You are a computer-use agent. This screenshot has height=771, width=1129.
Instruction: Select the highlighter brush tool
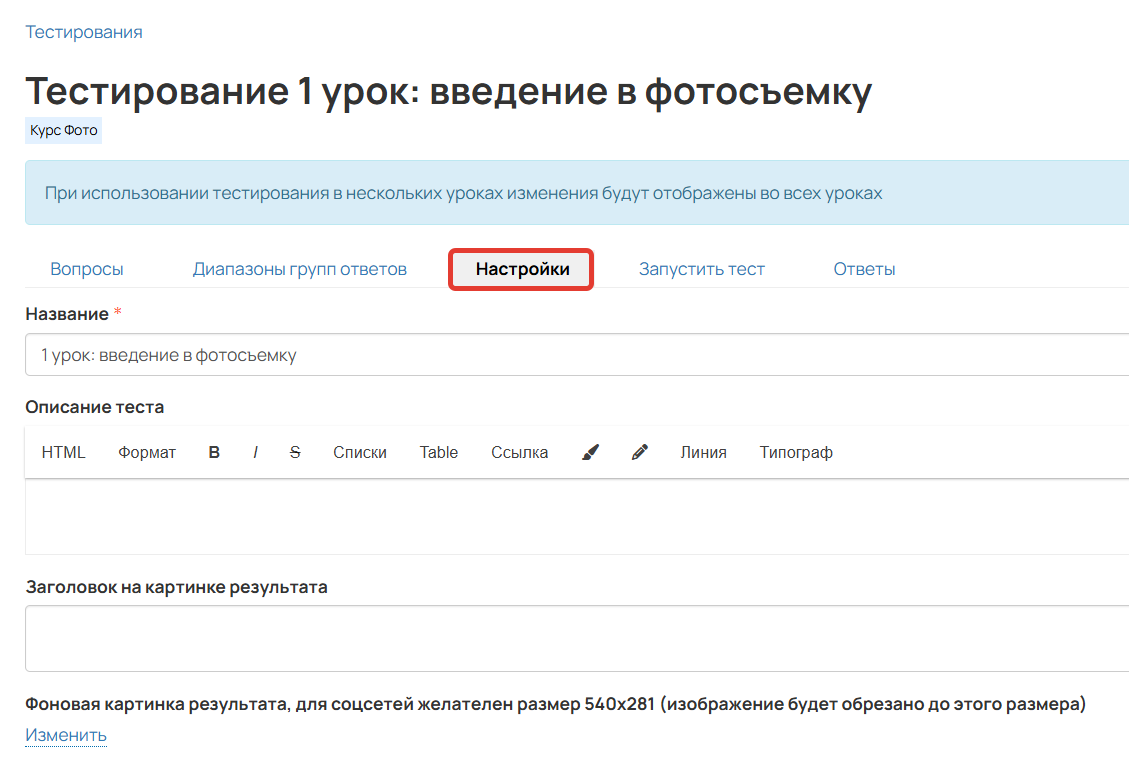pos(589,452)
